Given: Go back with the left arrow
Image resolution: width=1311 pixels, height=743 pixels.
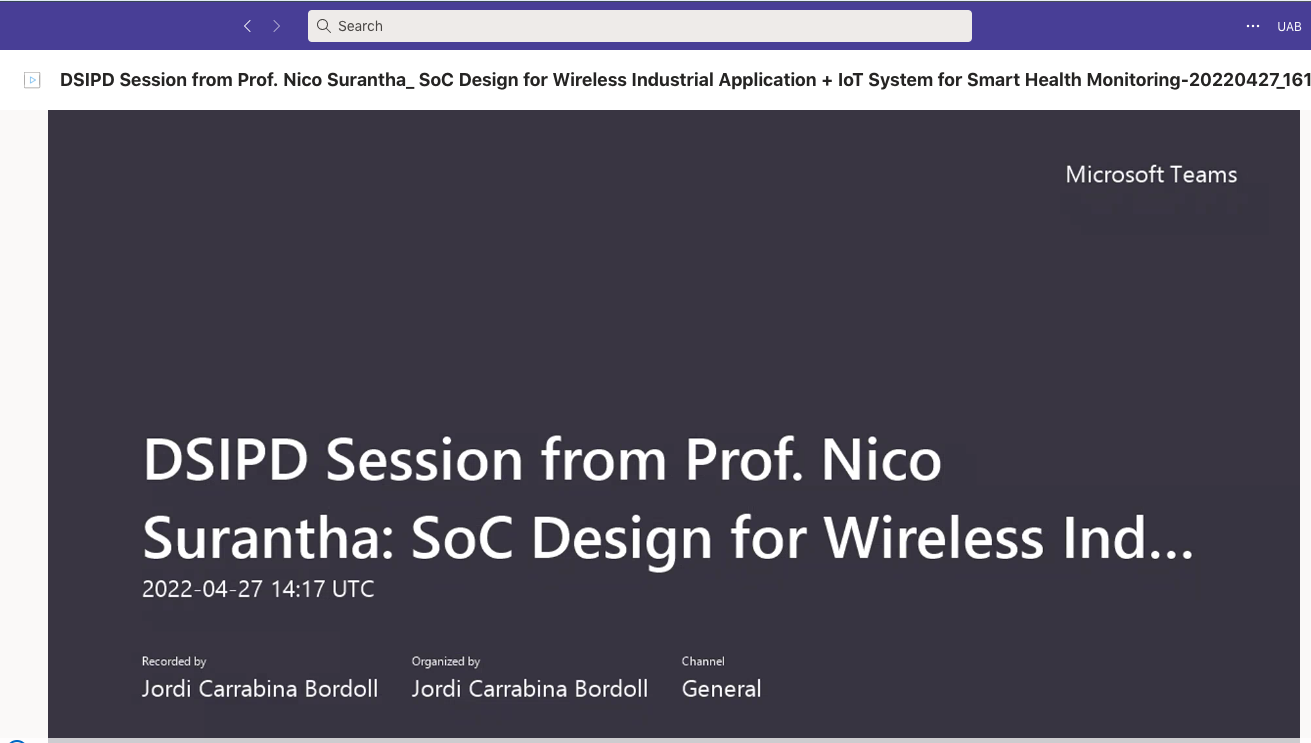Looking at the screenshot, I should click(x=247, y=26).
